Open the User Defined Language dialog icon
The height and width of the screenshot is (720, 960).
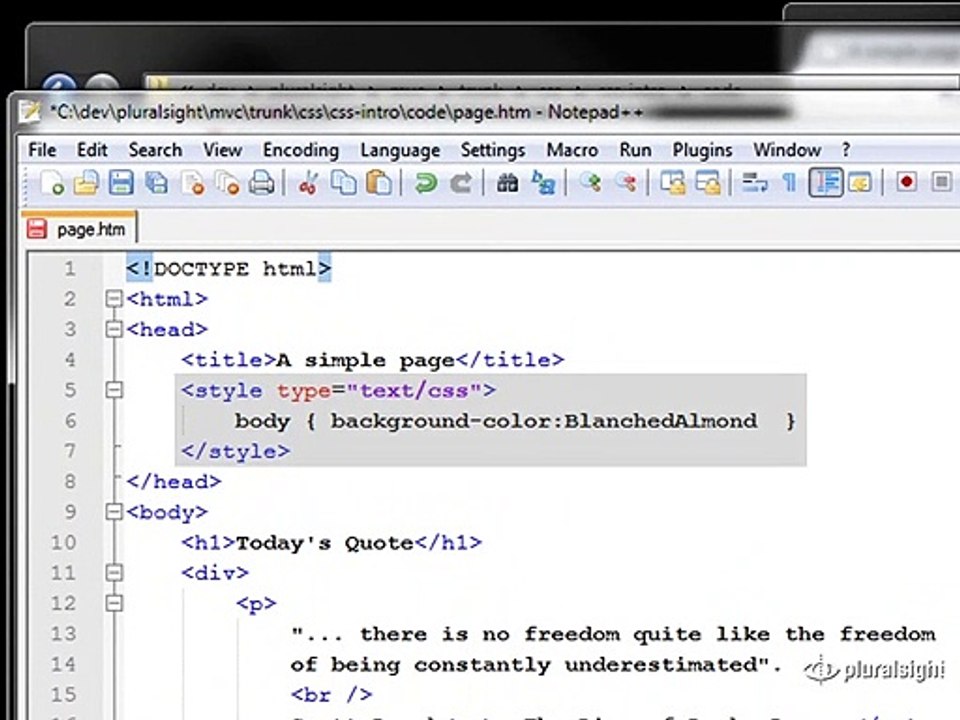[860, 182]
